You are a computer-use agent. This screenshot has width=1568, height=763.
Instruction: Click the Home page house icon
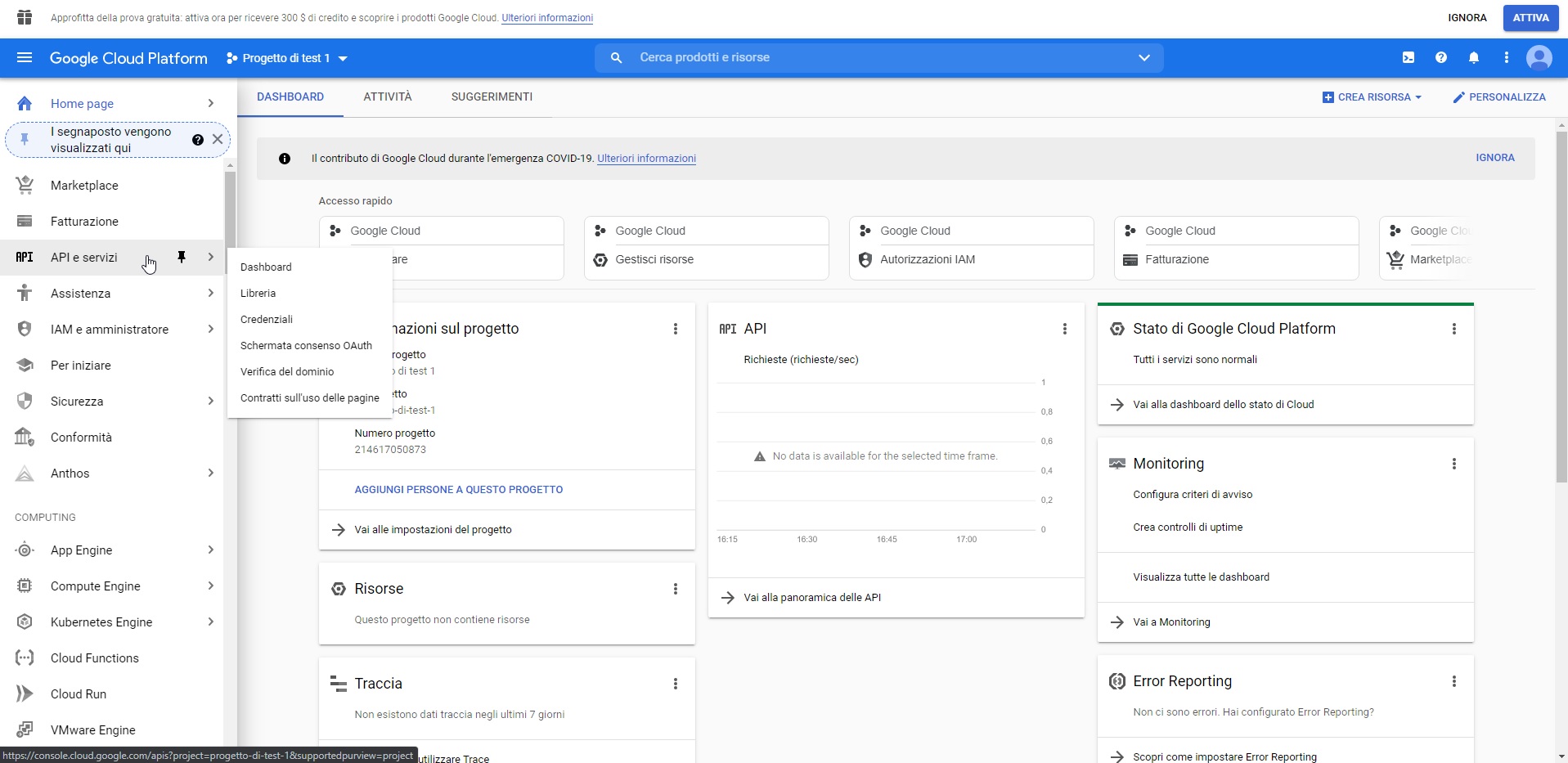pos(25,104)
